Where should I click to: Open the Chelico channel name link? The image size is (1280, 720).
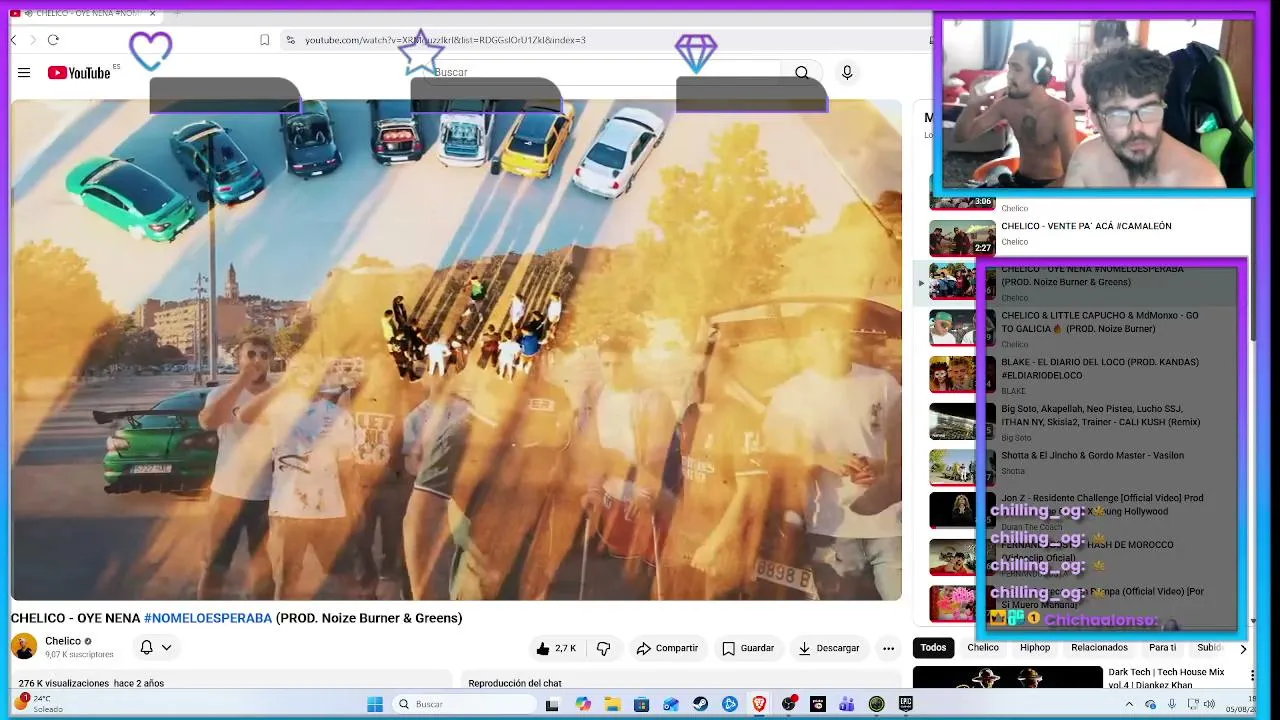coord(63,641)
